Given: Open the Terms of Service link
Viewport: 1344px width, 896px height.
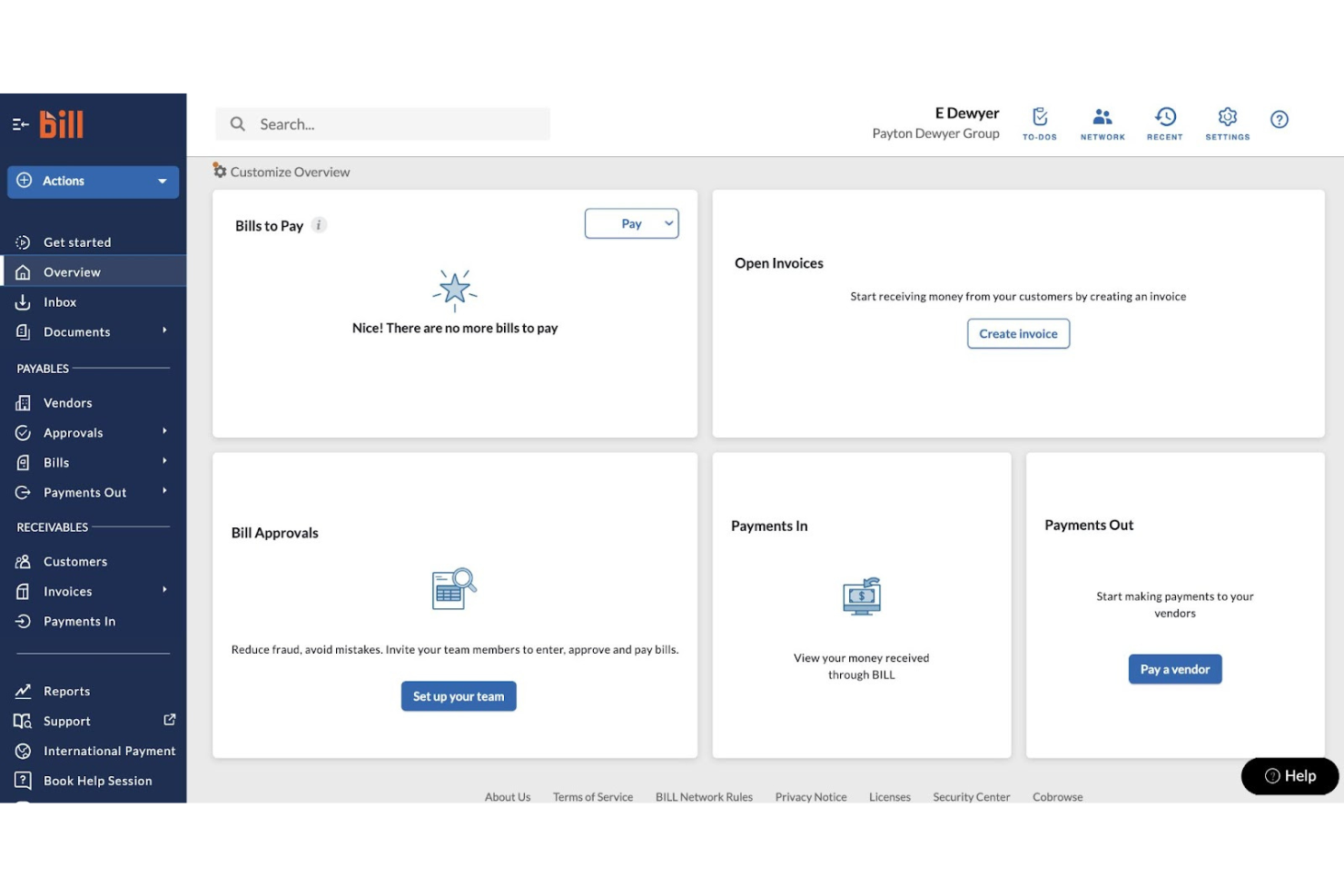Looking at the screenshot, I should coord(592,796).
